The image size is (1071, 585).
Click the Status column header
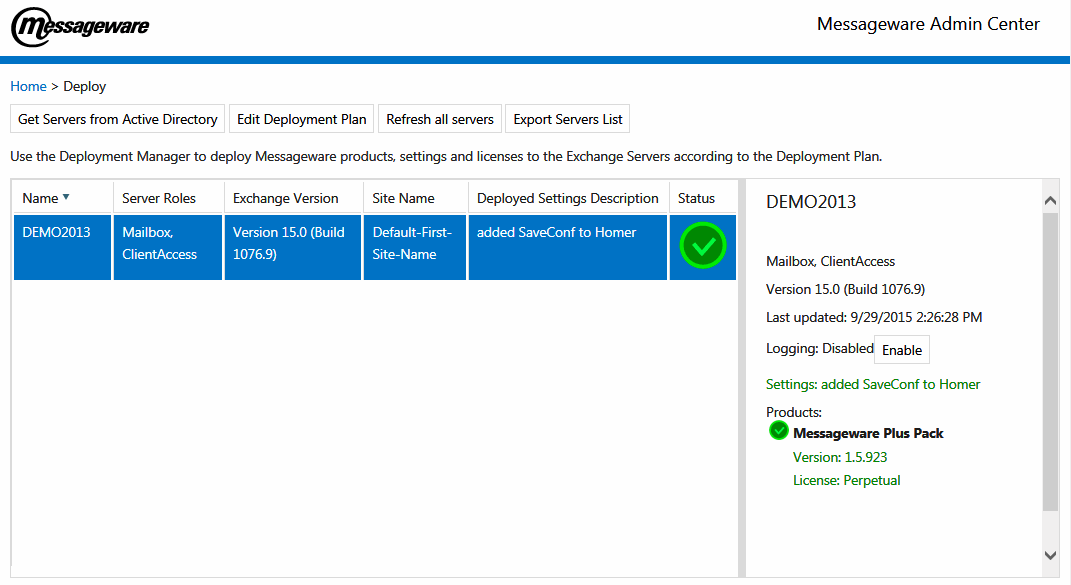pos(703,198)
